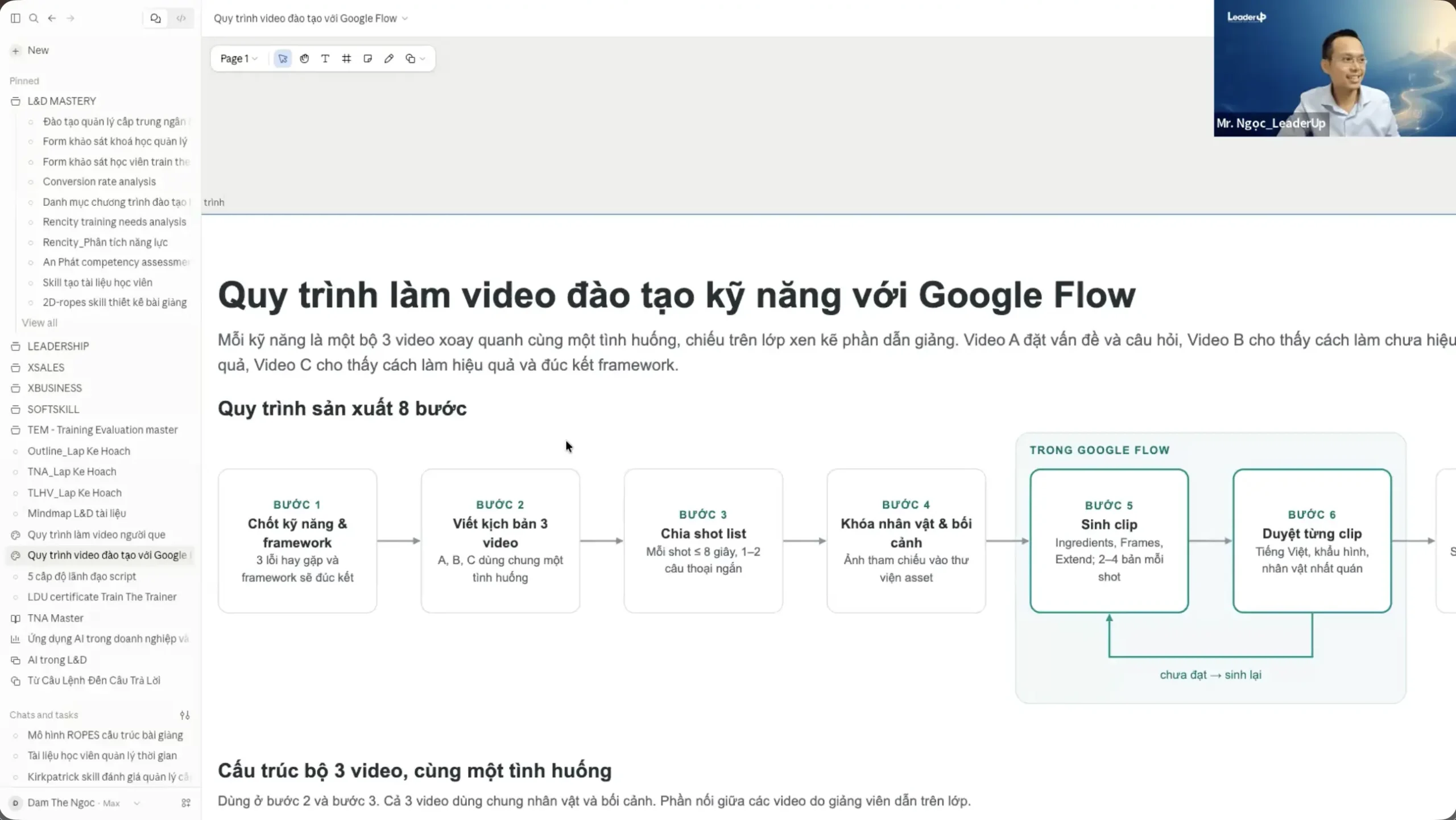Open the Page 1 dropdown
This screenshot has height=820, width=1456.
239,59
